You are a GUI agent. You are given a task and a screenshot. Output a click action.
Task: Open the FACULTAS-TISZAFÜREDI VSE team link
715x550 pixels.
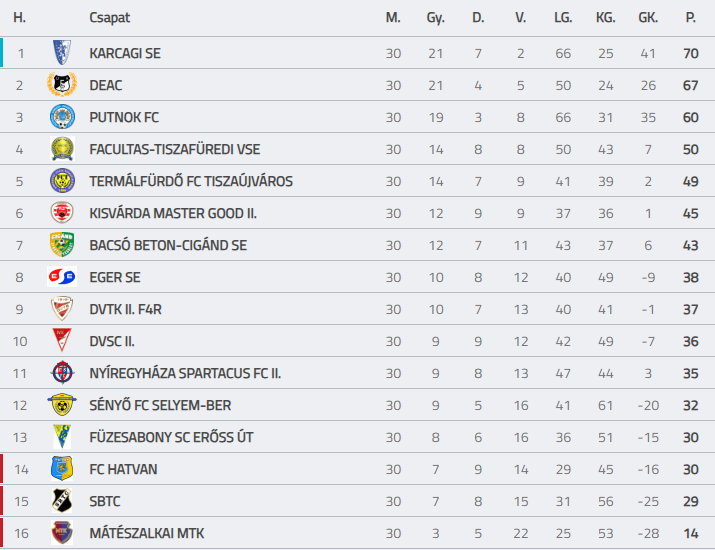[x=175, y=149]
